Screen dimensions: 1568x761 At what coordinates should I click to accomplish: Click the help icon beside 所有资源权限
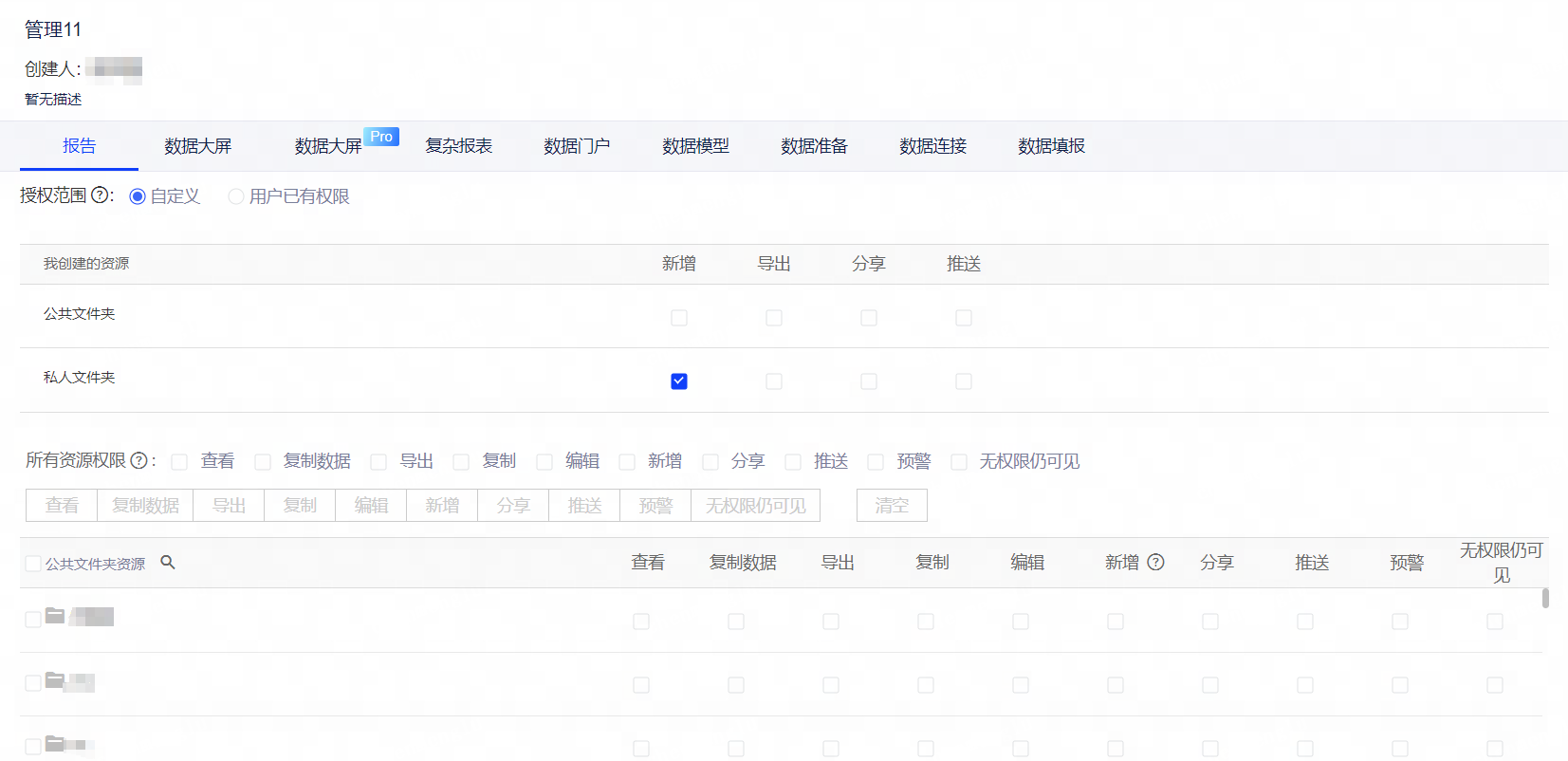[x=138, y=460]
